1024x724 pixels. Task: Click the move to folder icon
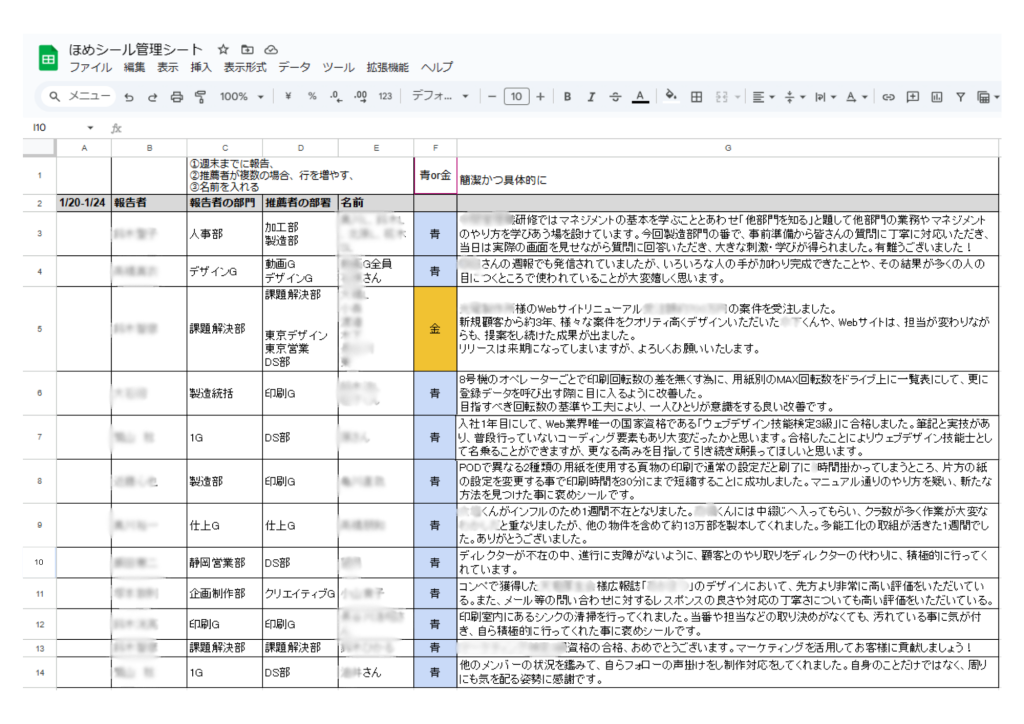[248, 50]
